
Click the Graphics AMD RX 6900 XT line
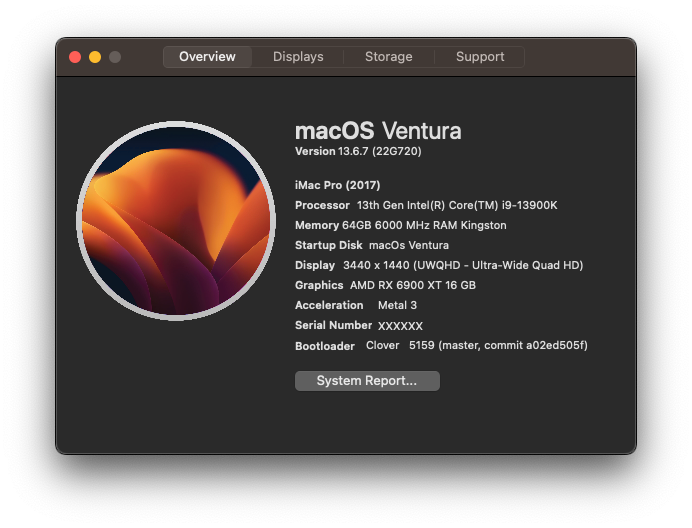[x=385, y=285]
